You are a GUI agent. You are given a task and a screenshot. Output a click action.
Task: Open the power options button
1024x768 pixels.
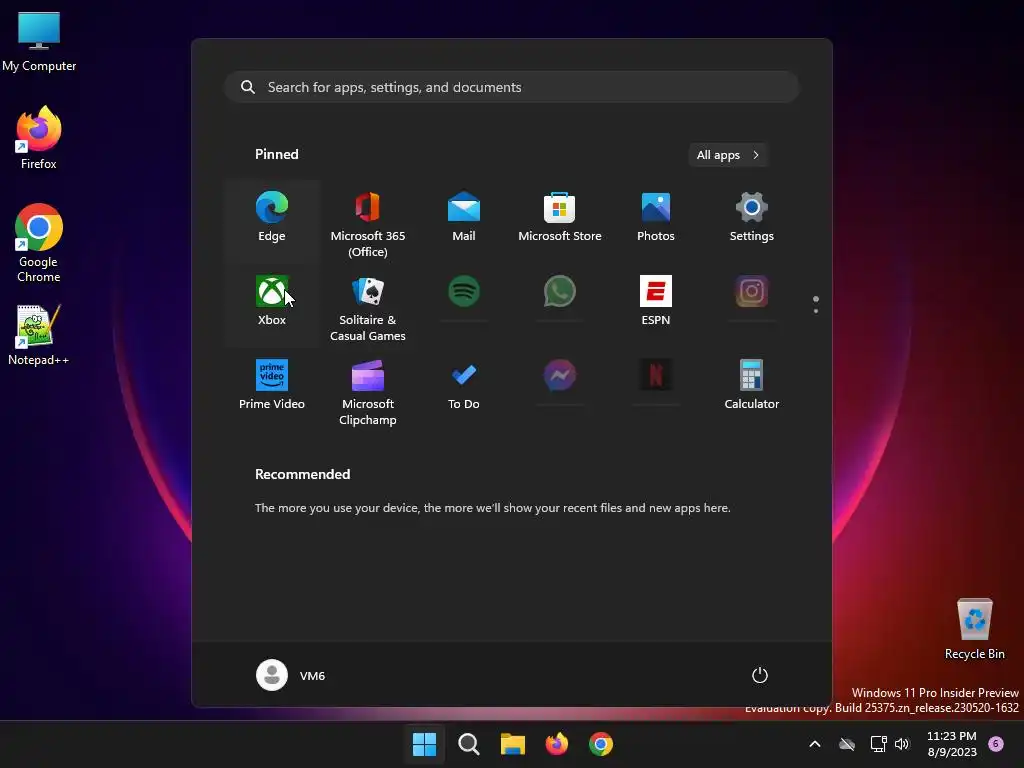pyautogui.click(x=760, y=675)
